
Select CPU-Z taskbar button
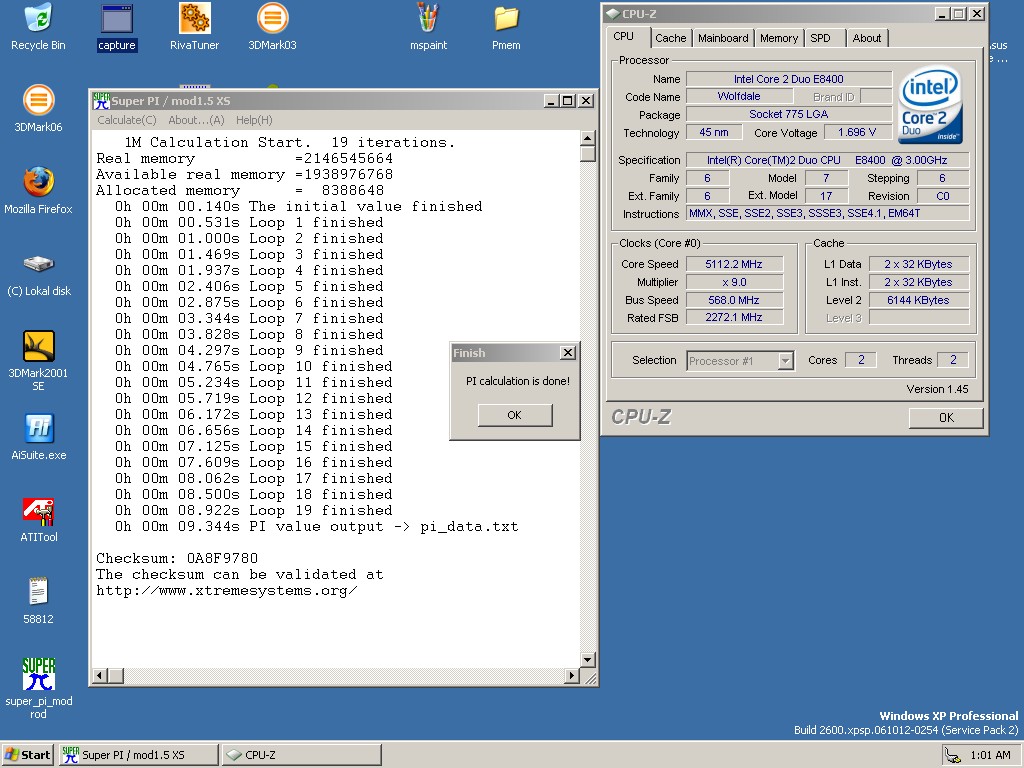tap(302, 755)
